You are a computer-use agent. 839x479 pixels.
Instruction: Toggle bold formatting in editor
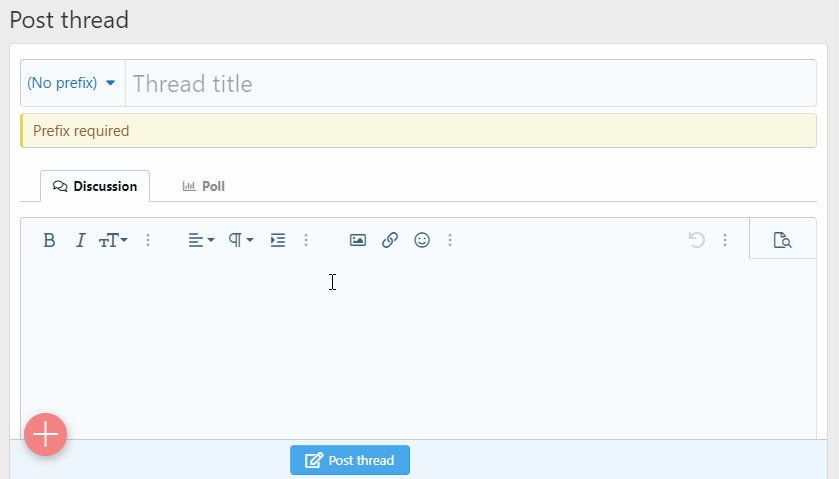point(48,240)
